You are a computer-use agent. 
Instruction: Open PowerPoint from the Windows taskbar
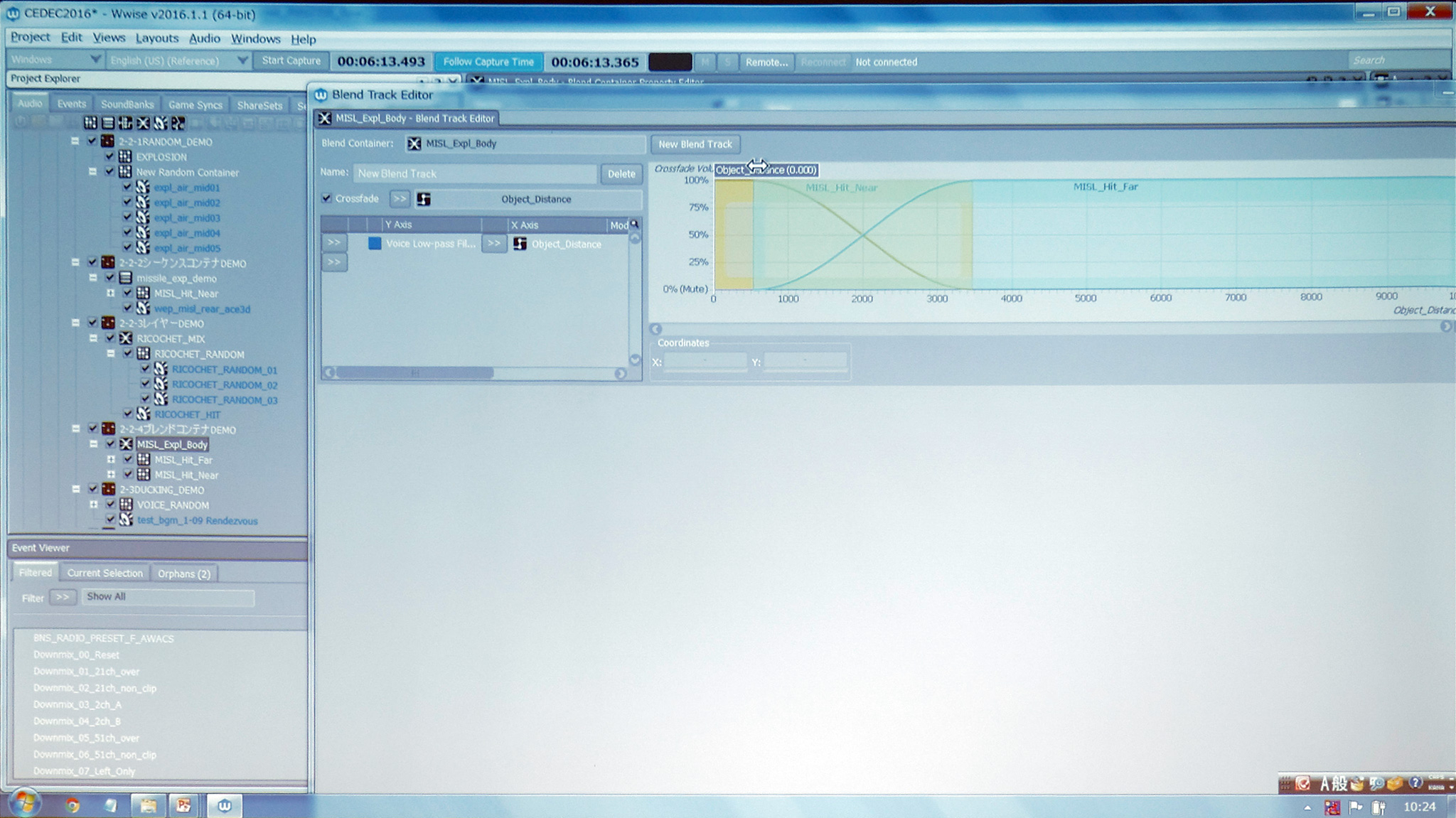pyautogui.click(x=183, y=805)
